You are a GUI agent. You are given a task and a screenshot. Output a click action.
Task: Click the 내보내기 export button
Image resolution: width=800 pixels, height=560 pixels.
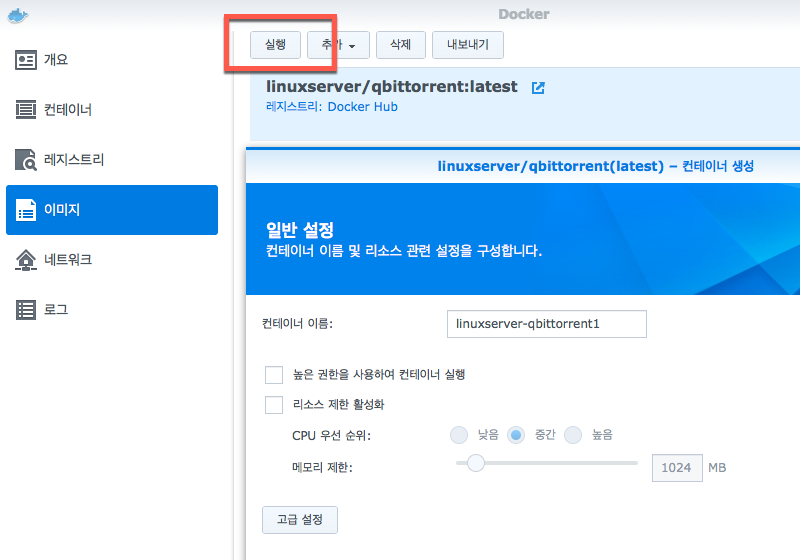(467, 45)
